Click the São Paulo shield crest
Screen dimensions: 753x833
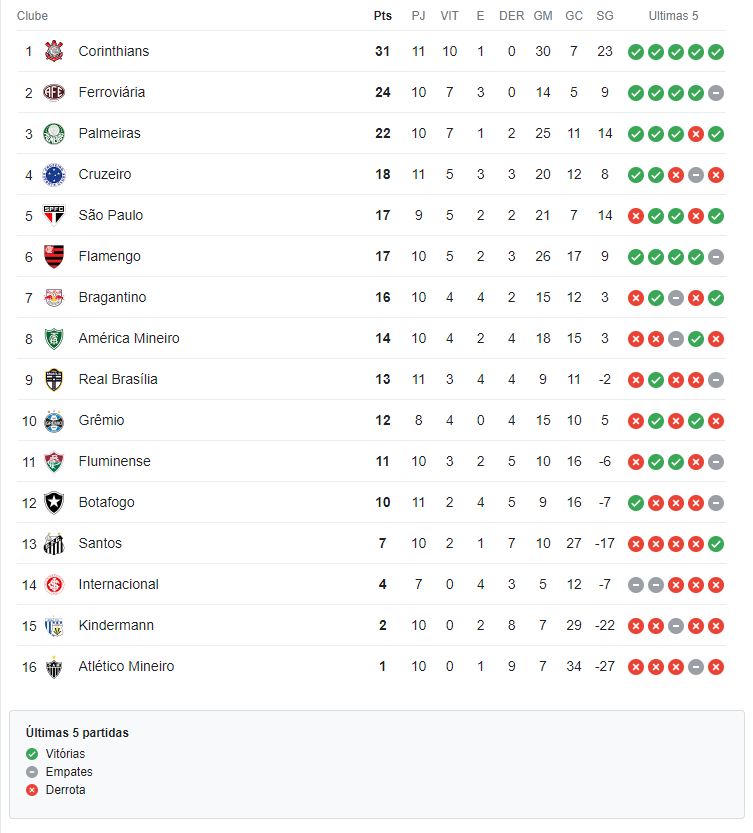click(54, 215)
